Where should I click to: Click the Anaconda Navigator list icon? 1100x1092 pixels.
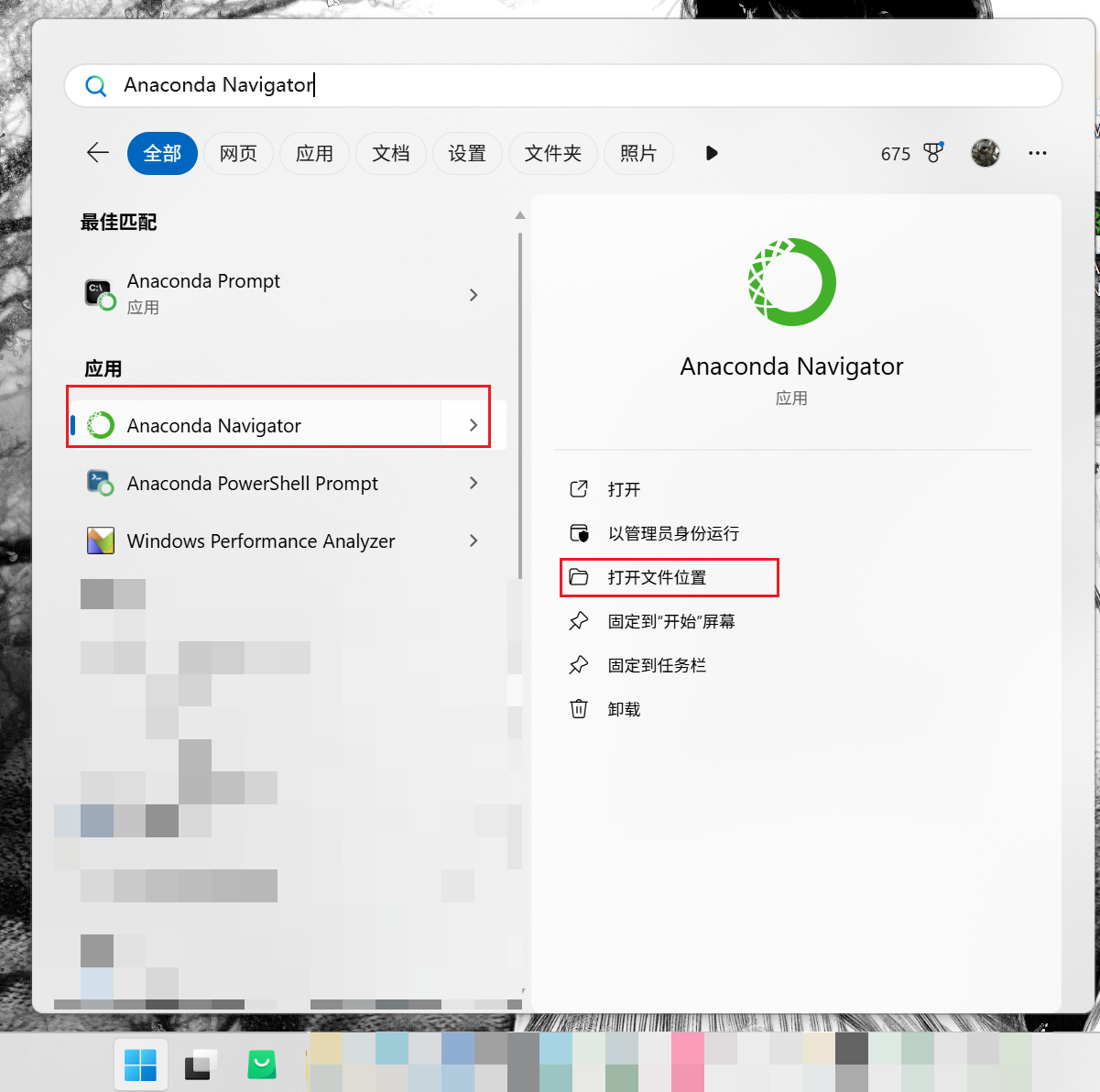click(x=101, y=425)
